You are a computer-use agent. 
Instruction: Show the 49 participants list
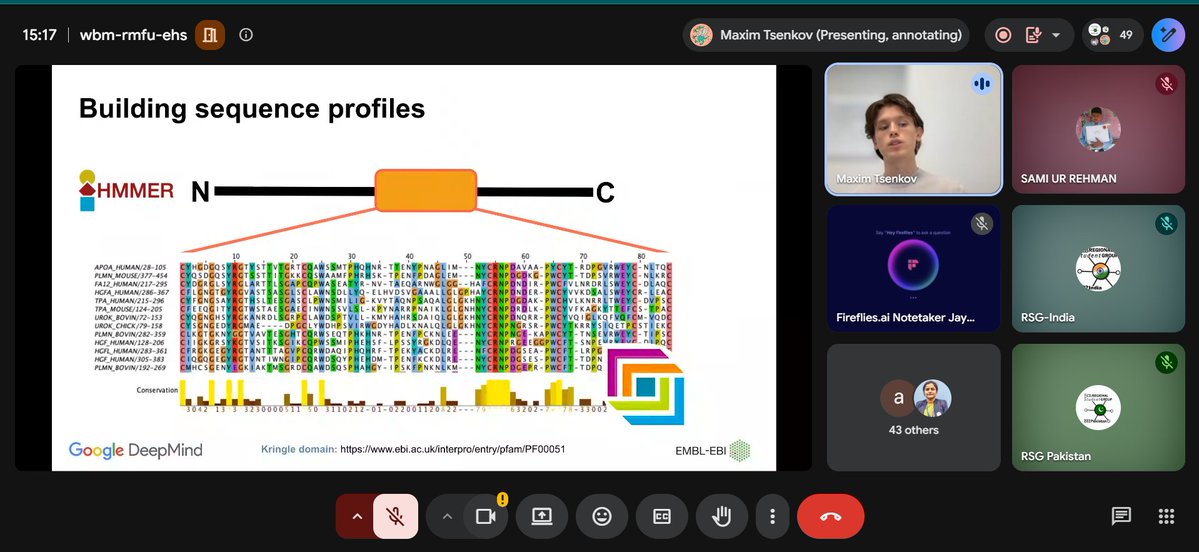tap(1112, 35)
